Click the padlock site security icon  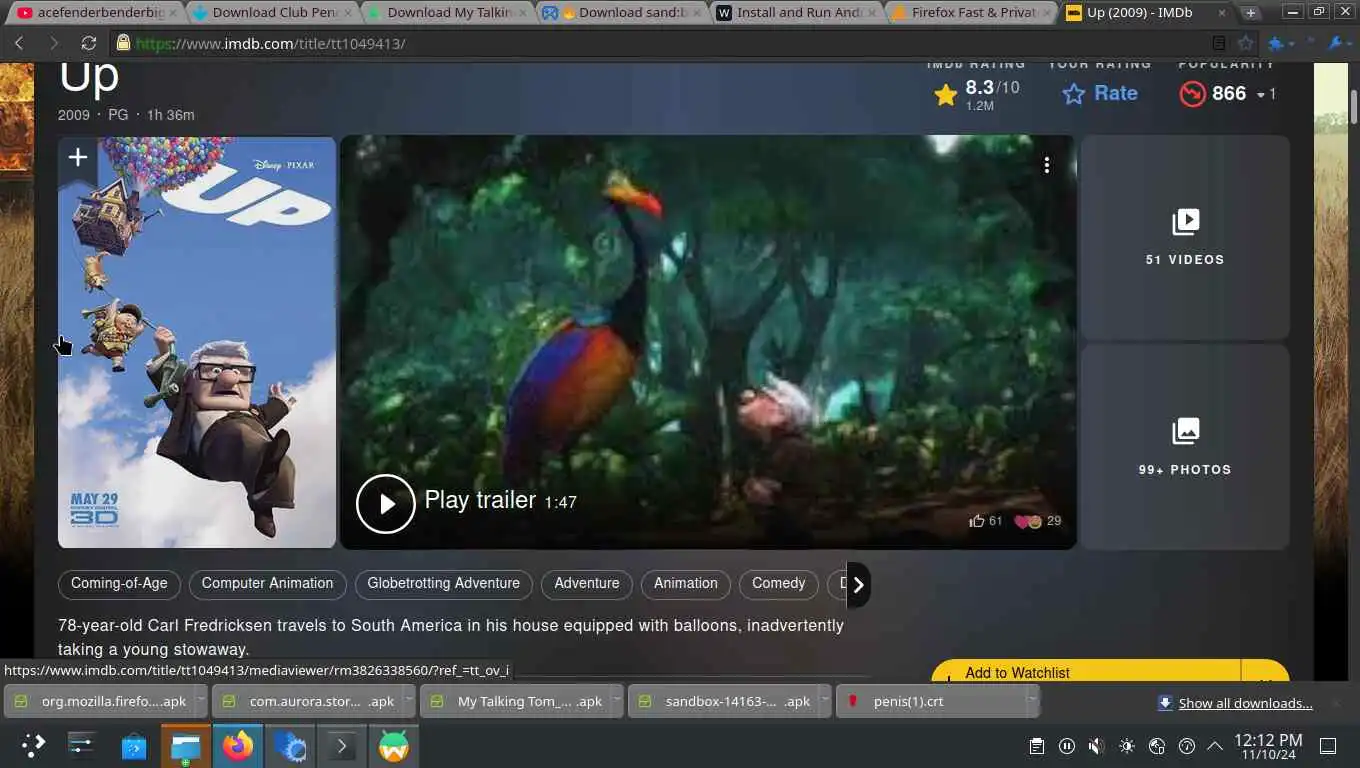123,43
